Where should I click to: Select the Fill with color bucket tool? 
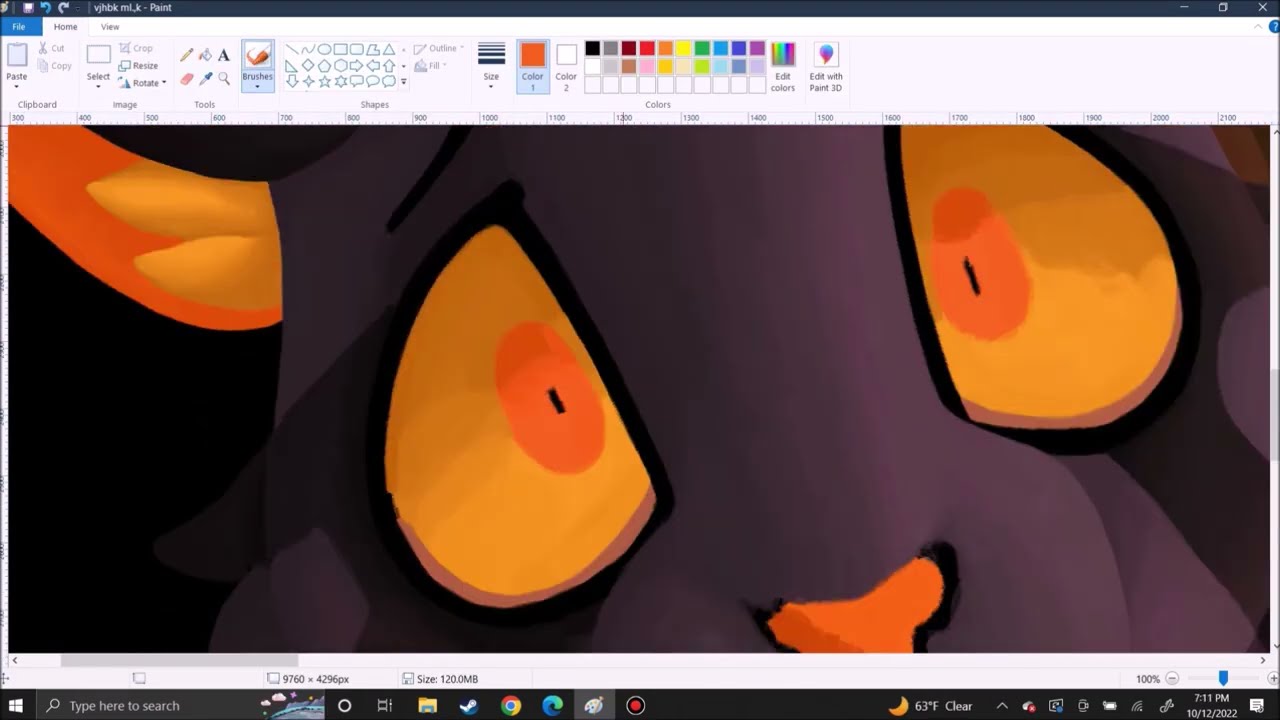[205, 55]
